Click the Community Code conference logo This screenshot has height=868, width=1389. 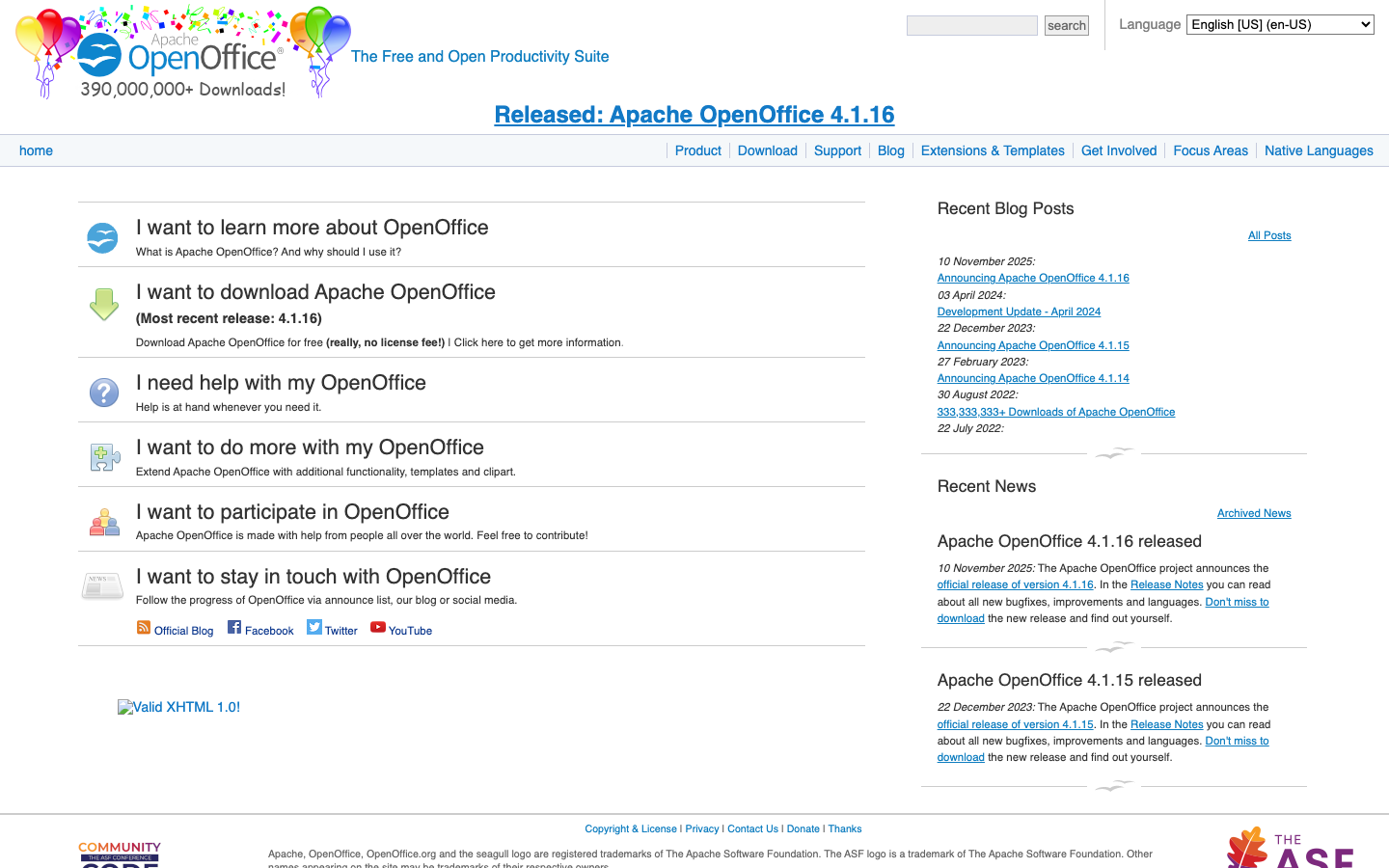point(120,854)
